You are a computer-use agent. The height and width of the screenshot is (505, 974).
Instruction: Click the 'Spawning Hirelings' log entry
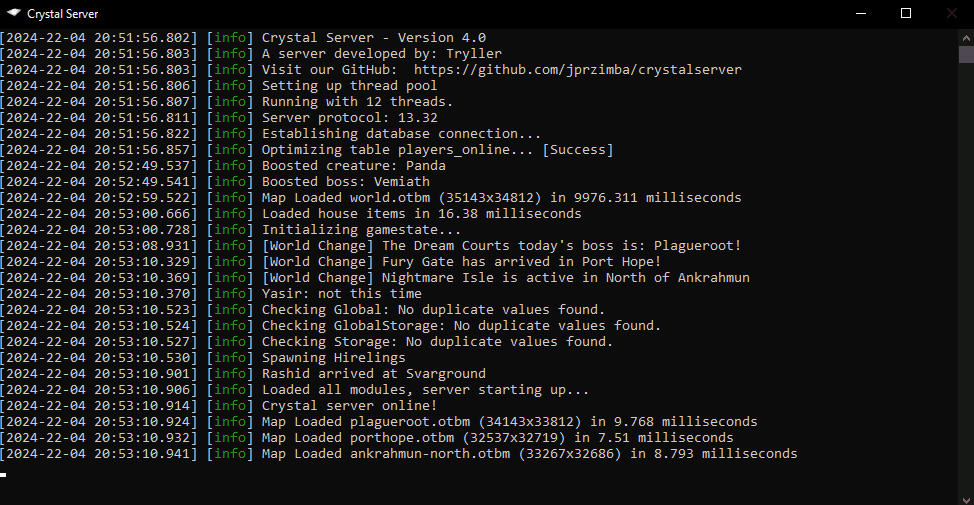[333, 358]
